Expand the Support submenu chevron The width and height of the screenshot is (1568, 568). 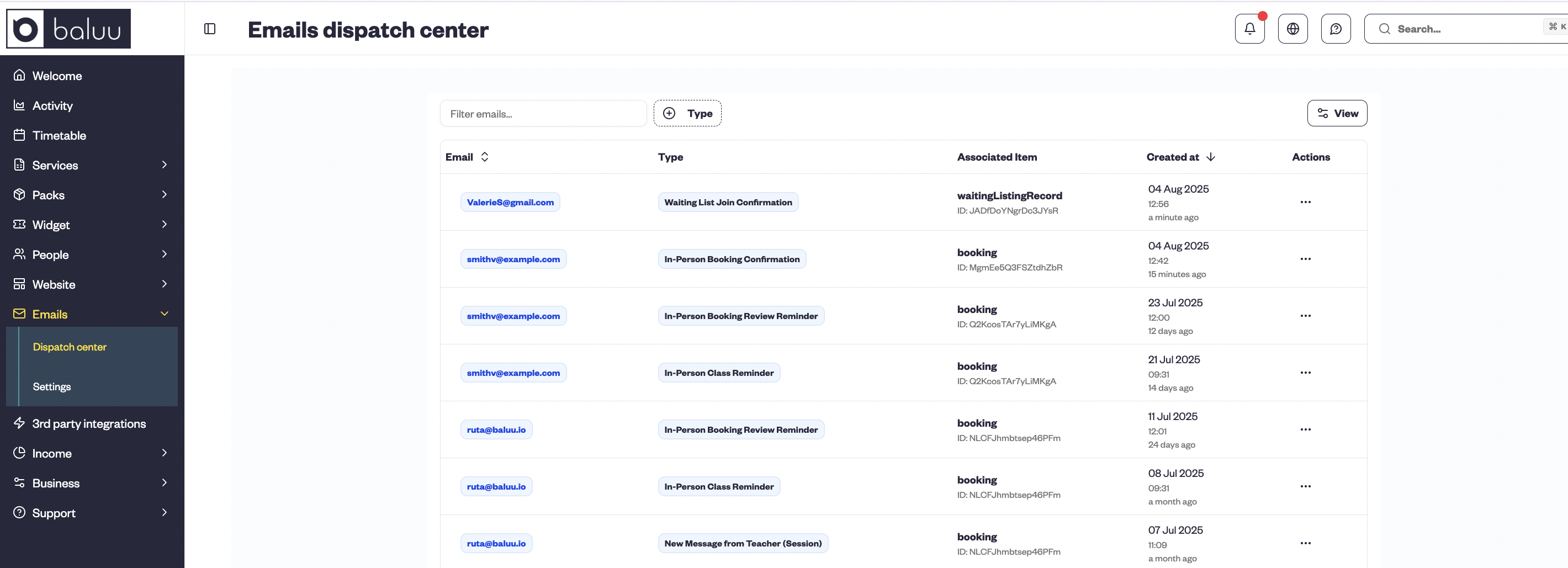(x=165, y=513)
